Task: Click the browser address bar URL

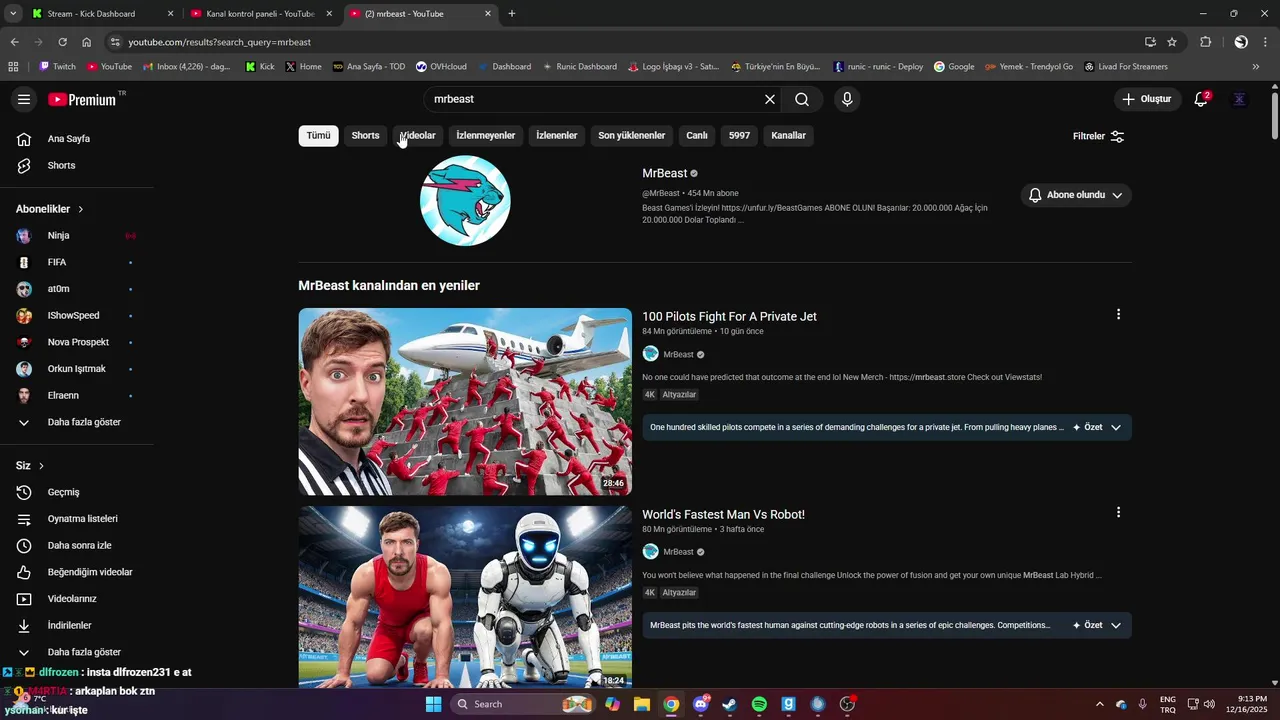Action: 219,42
